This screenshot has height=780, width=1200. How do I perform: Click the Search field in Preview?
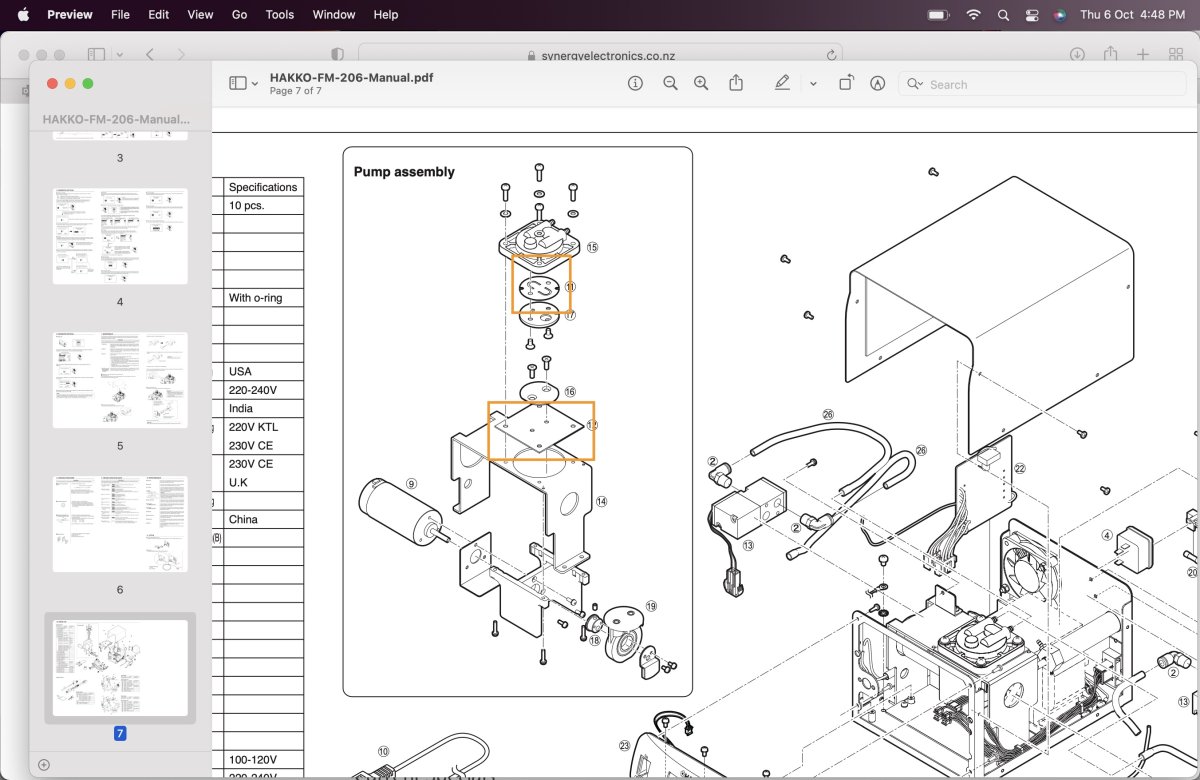pyautogui.click(x=1041, y=84)
